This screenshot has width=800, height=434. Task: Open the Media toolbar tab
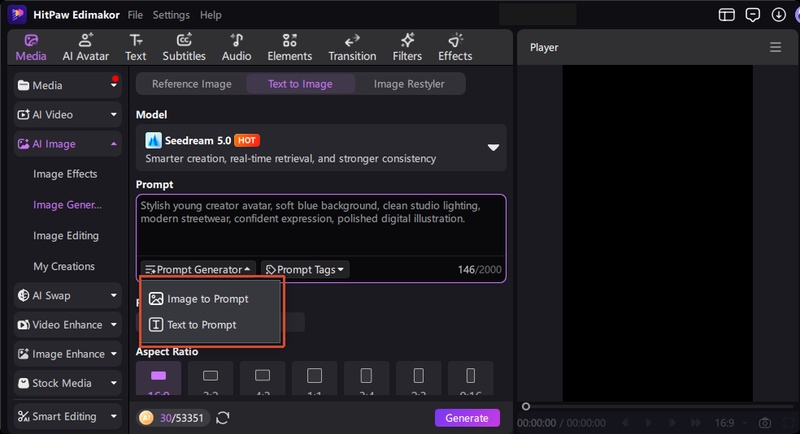(31, 47)
